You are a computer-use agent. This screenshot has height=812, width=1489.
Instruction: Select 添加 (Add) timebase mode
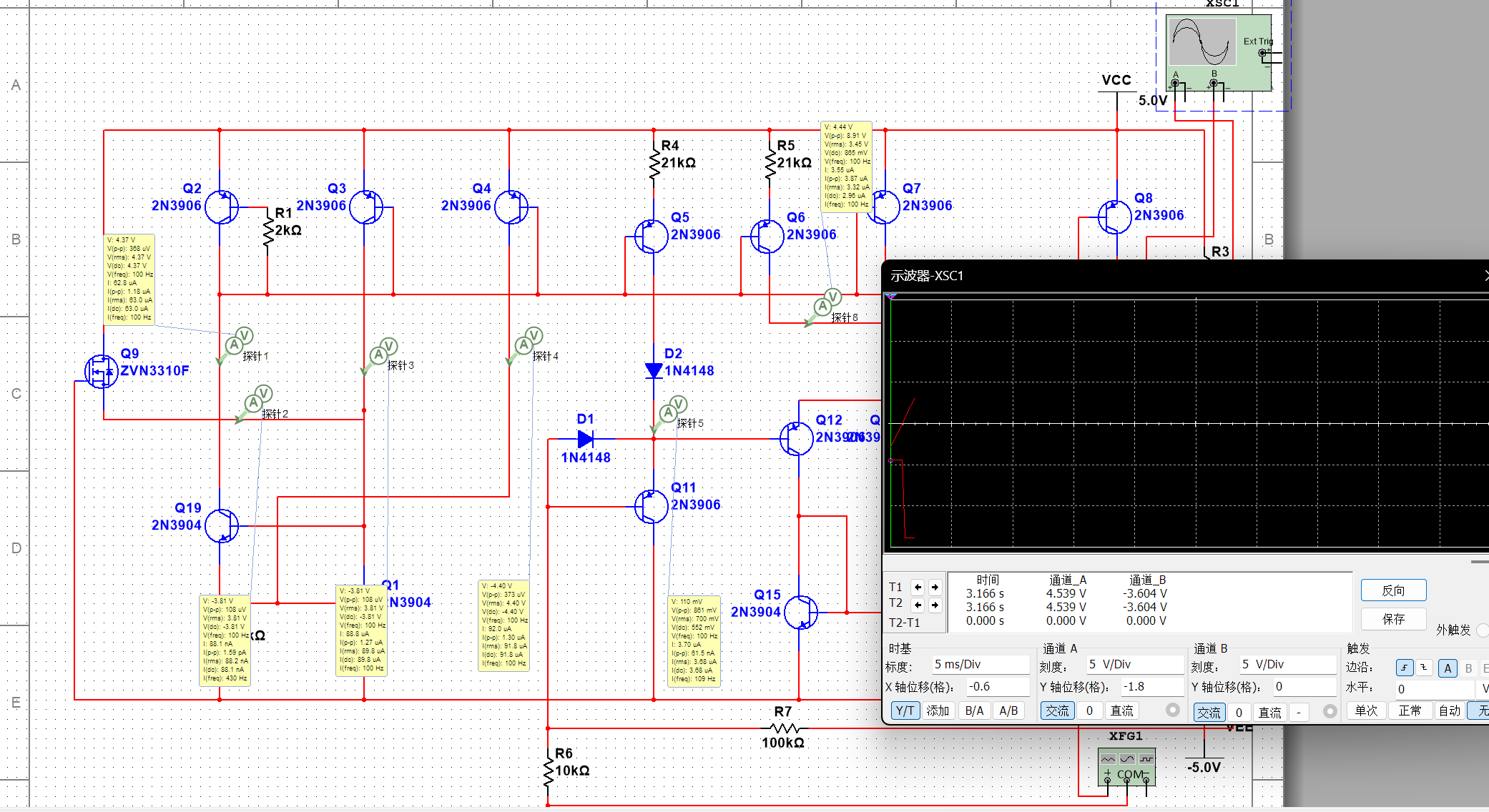[x=938, y=710]
